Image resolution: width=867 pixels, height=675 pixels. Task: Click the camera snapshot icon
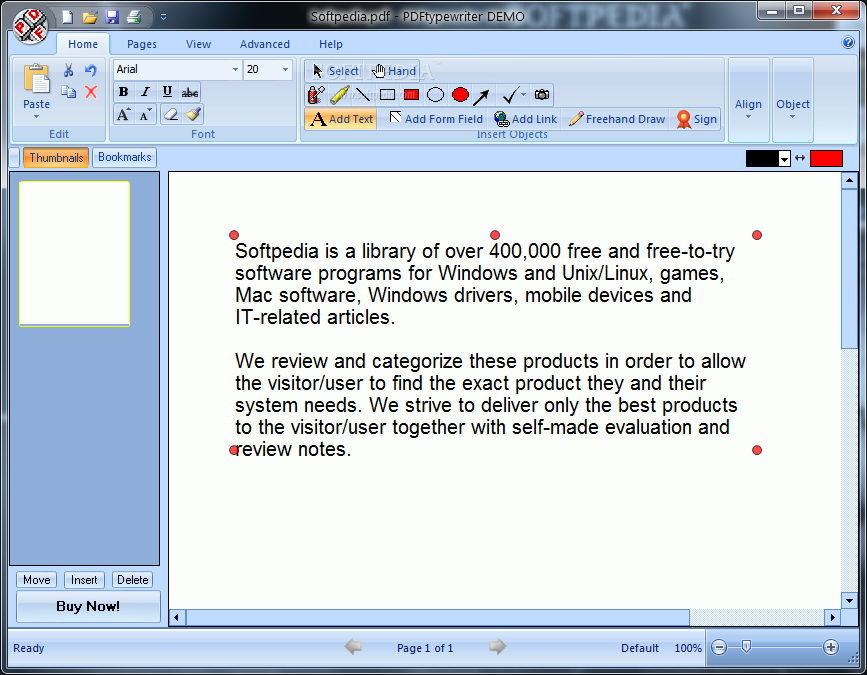pyautogui.click(x=542, y=95)
